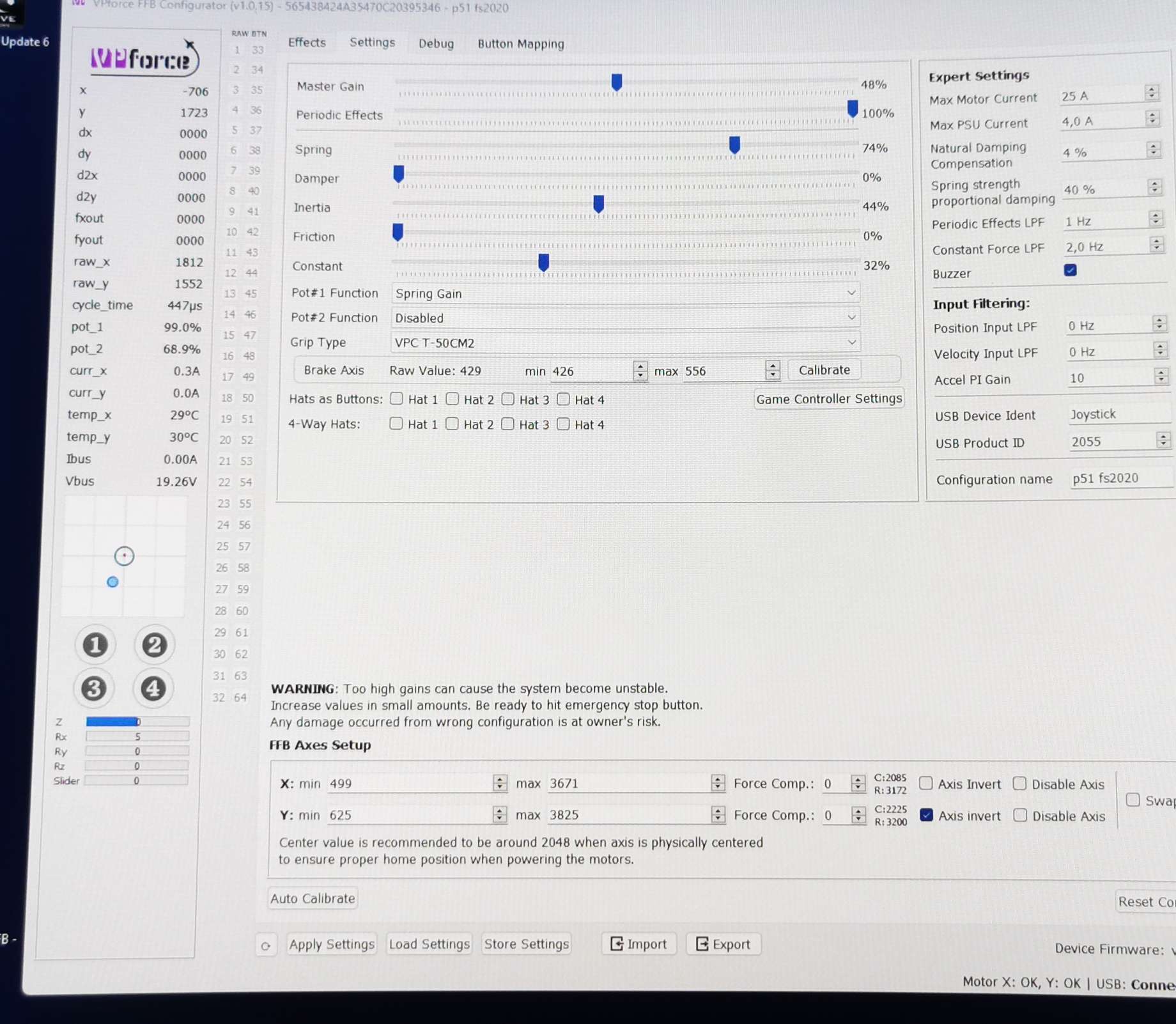The height and width of the screenshot is (1024, 1176).
Task: Adjust Brake Axis max stepper
Action: coord(773,370)
